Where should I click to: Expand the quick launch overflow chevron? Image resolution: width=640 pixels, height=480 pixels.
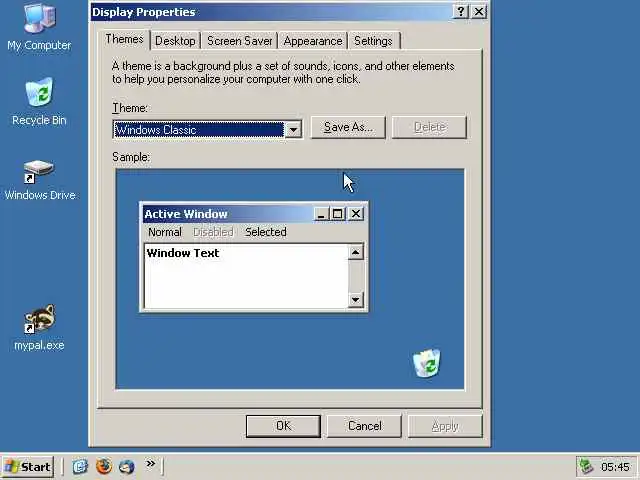pyautogui.click(x=151, y=463)
